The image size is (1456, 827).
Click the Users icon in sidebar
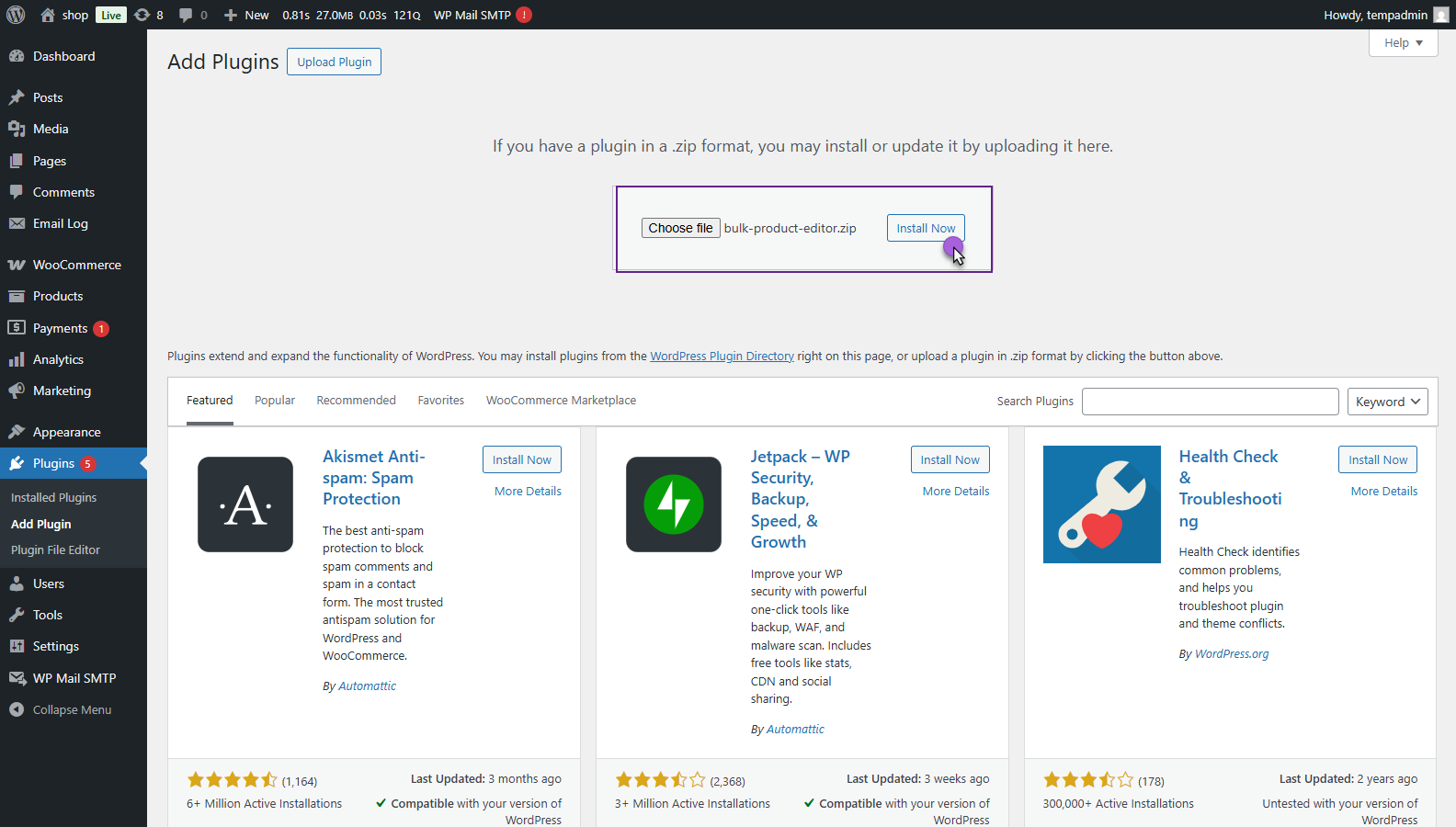click(17, 583)
